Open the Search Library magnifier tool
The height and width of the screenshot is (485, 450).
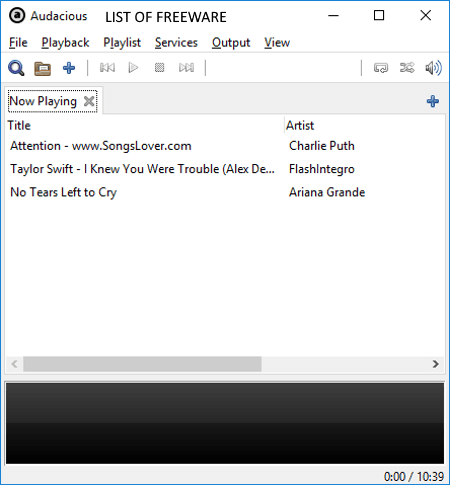tap(16, 68)
